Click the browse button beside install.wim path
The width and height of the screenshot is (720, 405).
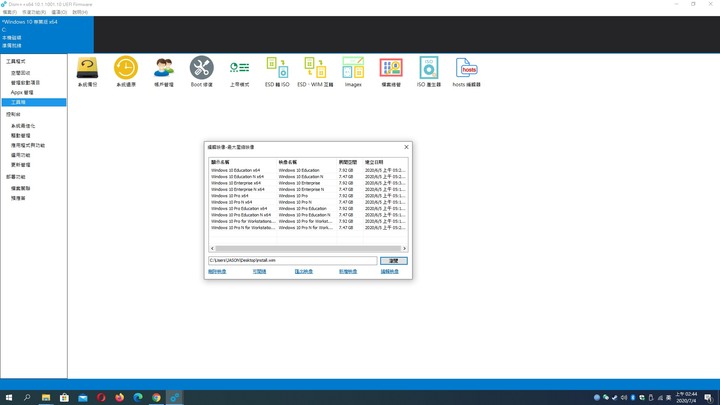(x=394, y=261)
